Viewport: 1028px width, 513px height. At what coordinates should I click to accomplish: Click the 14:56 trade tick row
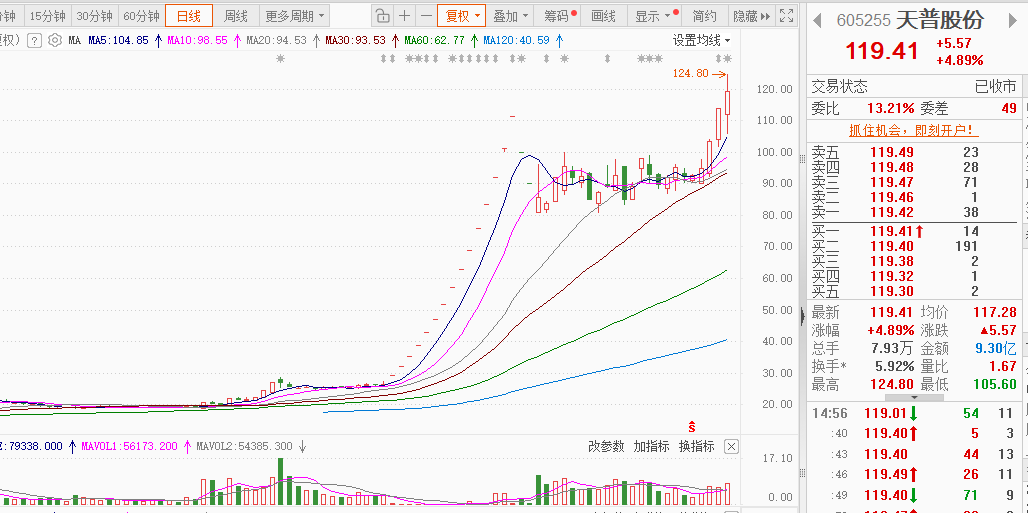913,413
